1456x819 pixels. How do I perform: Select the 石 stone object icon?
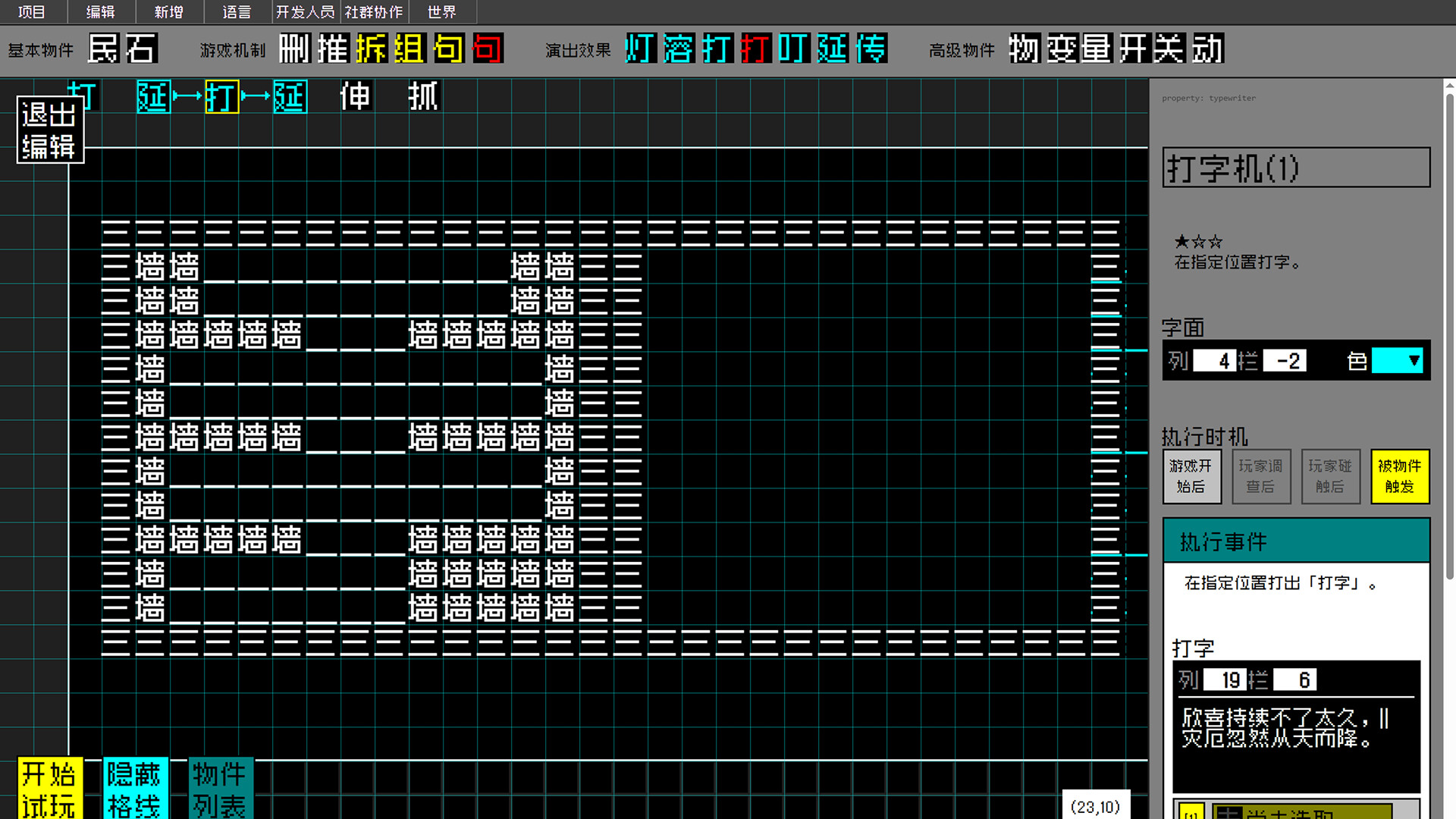pos(141,49)
